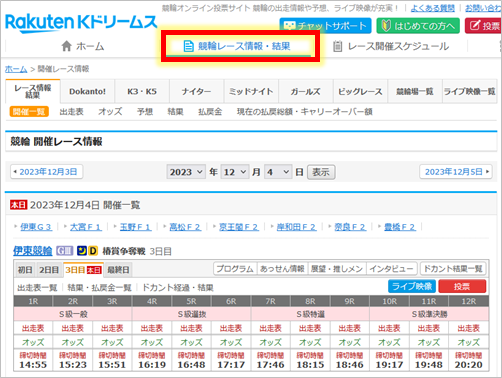Click the red 投票 button in Ito section
The width and height of the screenshot is (502, 378).
coord(462,286)
